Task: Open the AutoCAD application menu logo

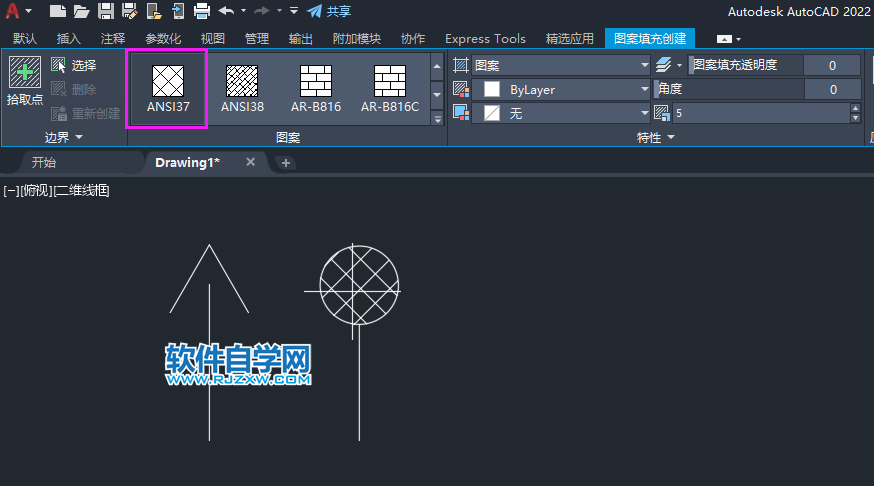Action: [x=12, y=11]
